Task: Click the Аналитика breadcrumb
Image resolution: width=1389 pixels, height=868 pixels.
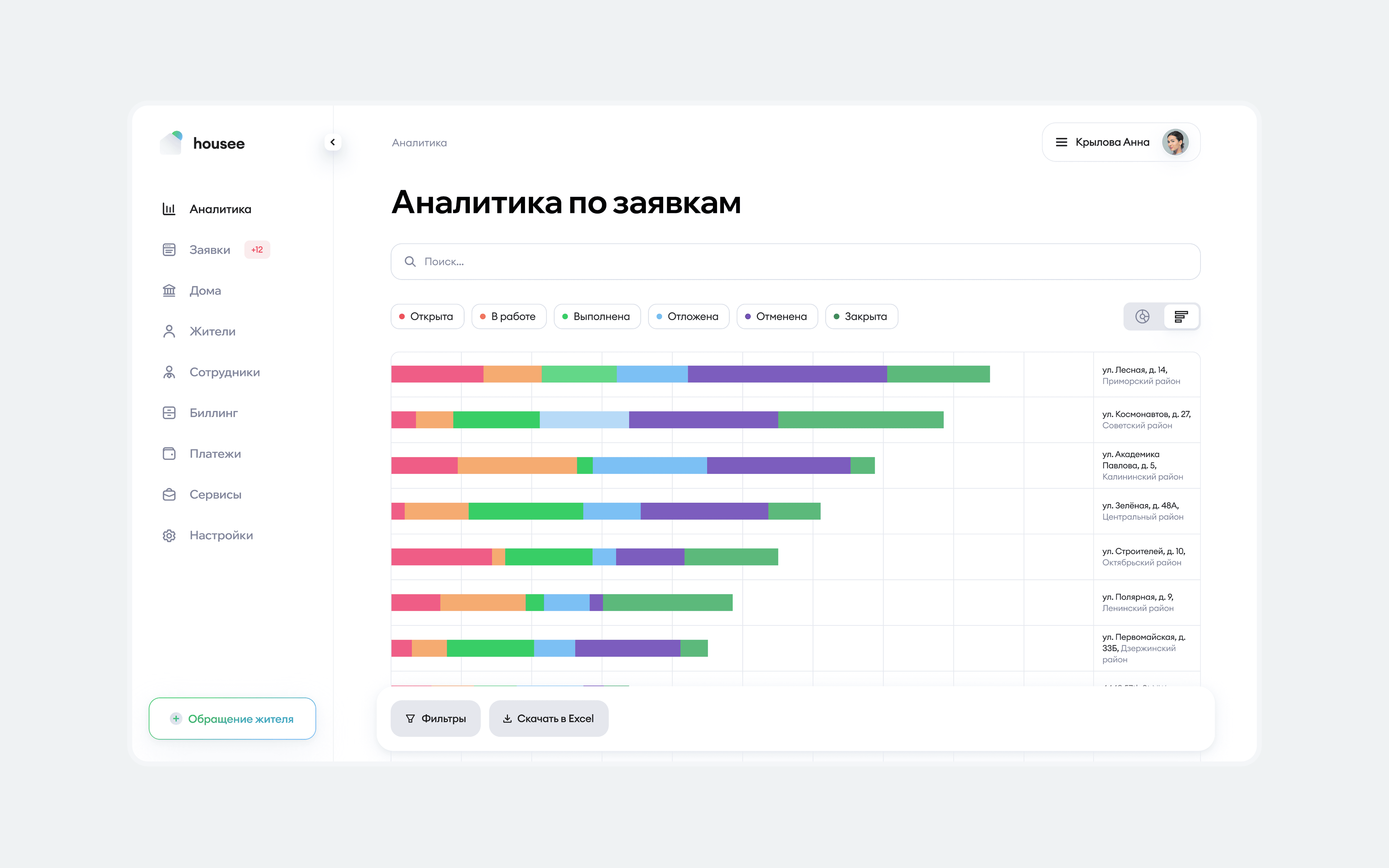Action: coord(419,142)
